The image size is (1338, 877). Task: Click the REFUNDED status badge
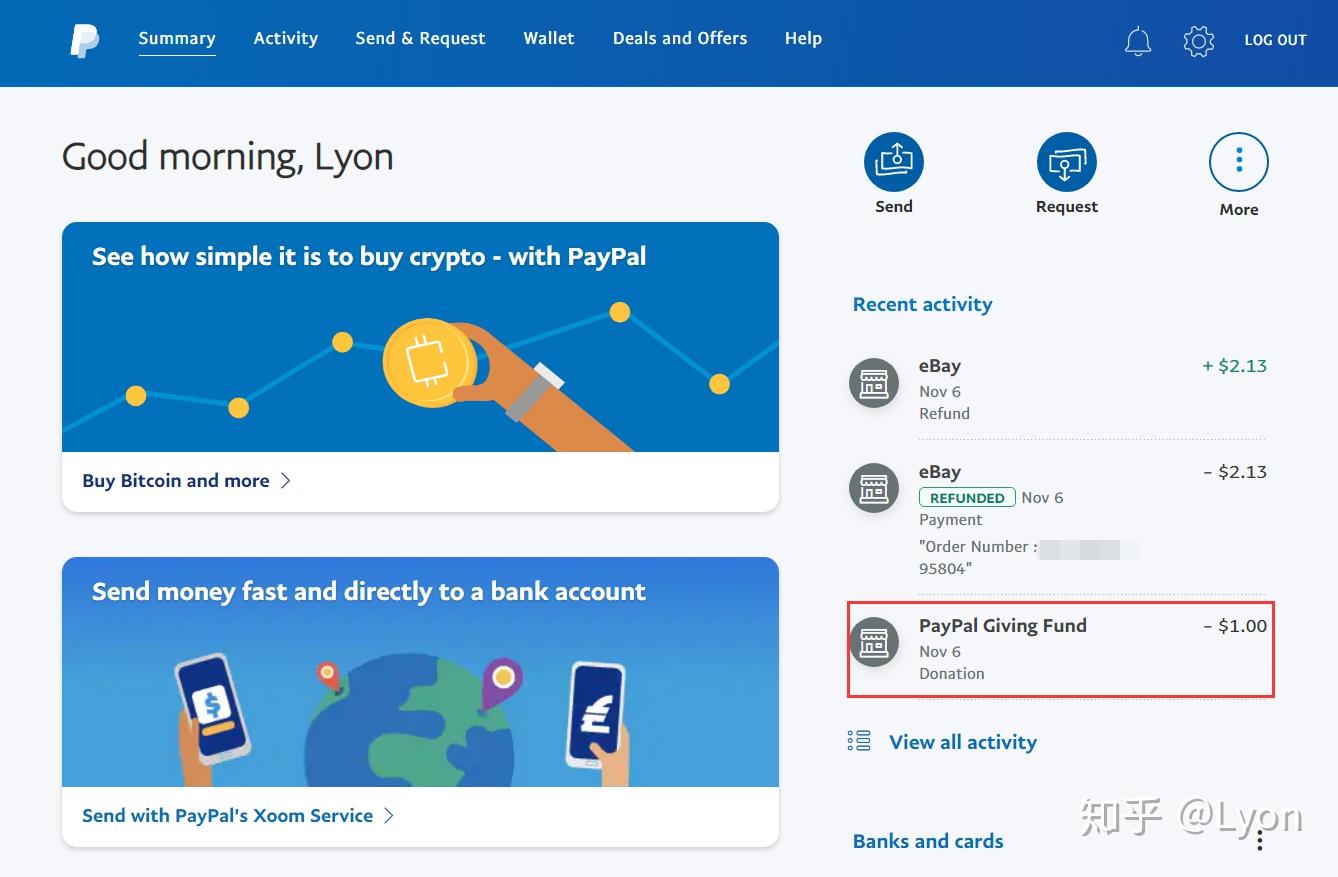pyautogui.click(x=967, y=498)
